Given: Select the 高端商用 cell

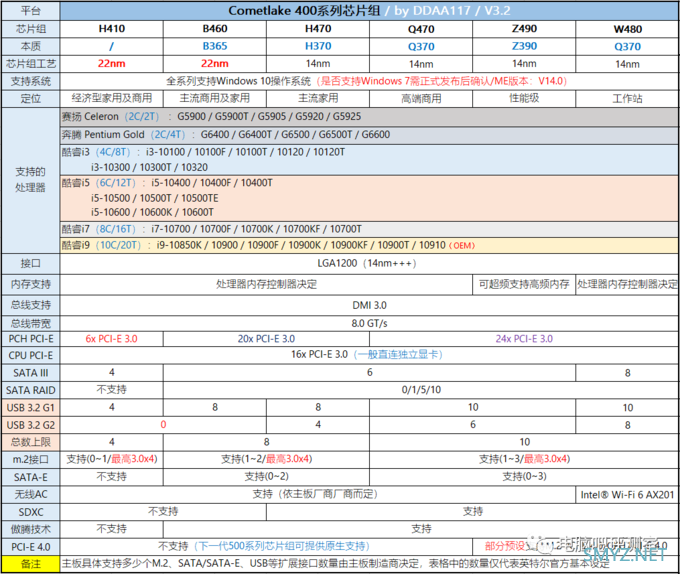Looking at the screenshot, I should (x=421, y=98).
